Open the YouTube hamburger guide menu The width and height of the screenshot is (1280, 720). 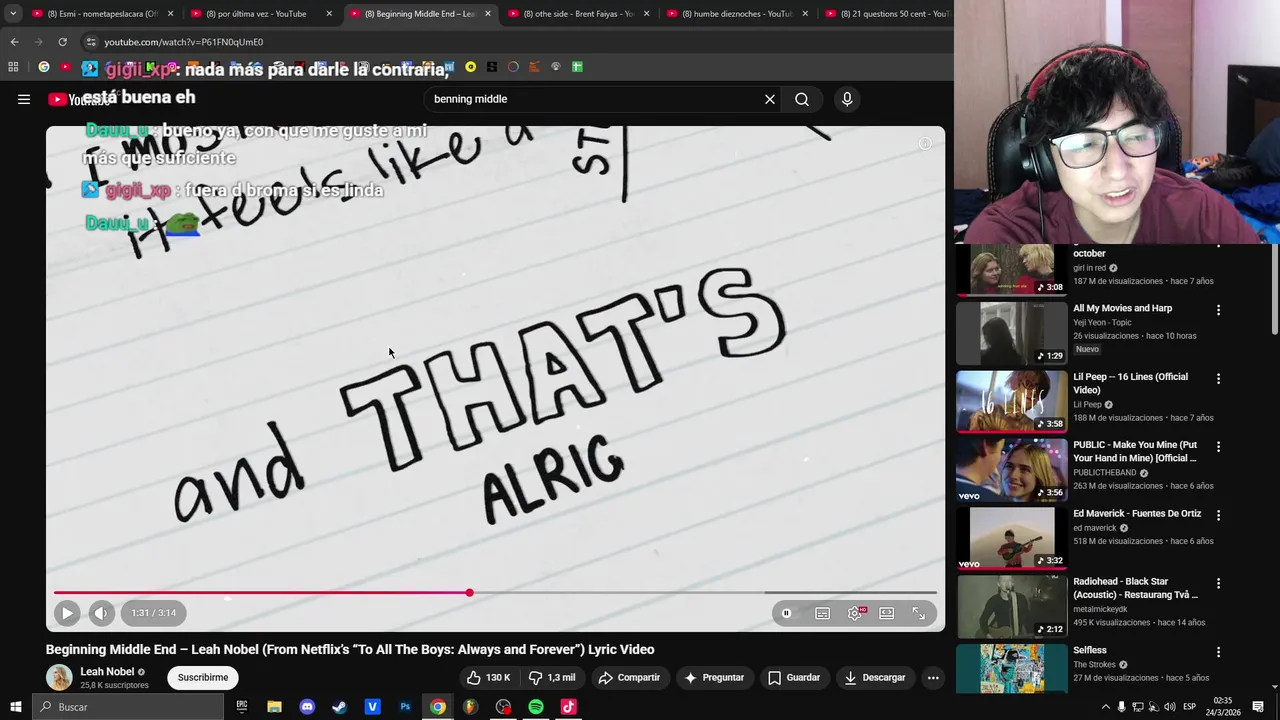[x=24, y=99]
